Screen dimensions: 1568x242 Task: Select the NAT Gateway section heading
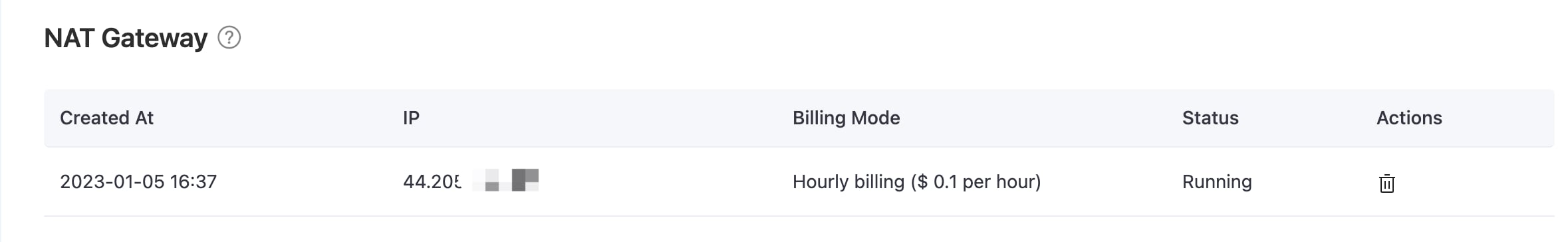click(126, 38)
